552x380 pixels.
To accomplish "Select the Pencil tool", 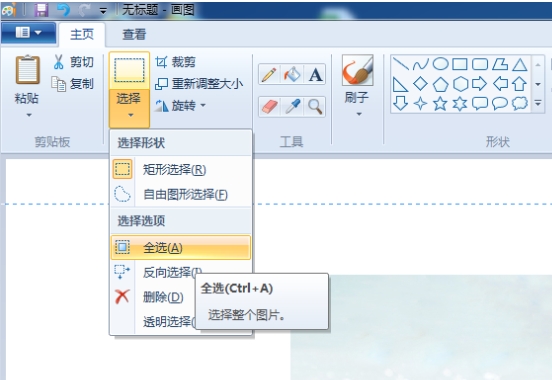I will (269, 74).
